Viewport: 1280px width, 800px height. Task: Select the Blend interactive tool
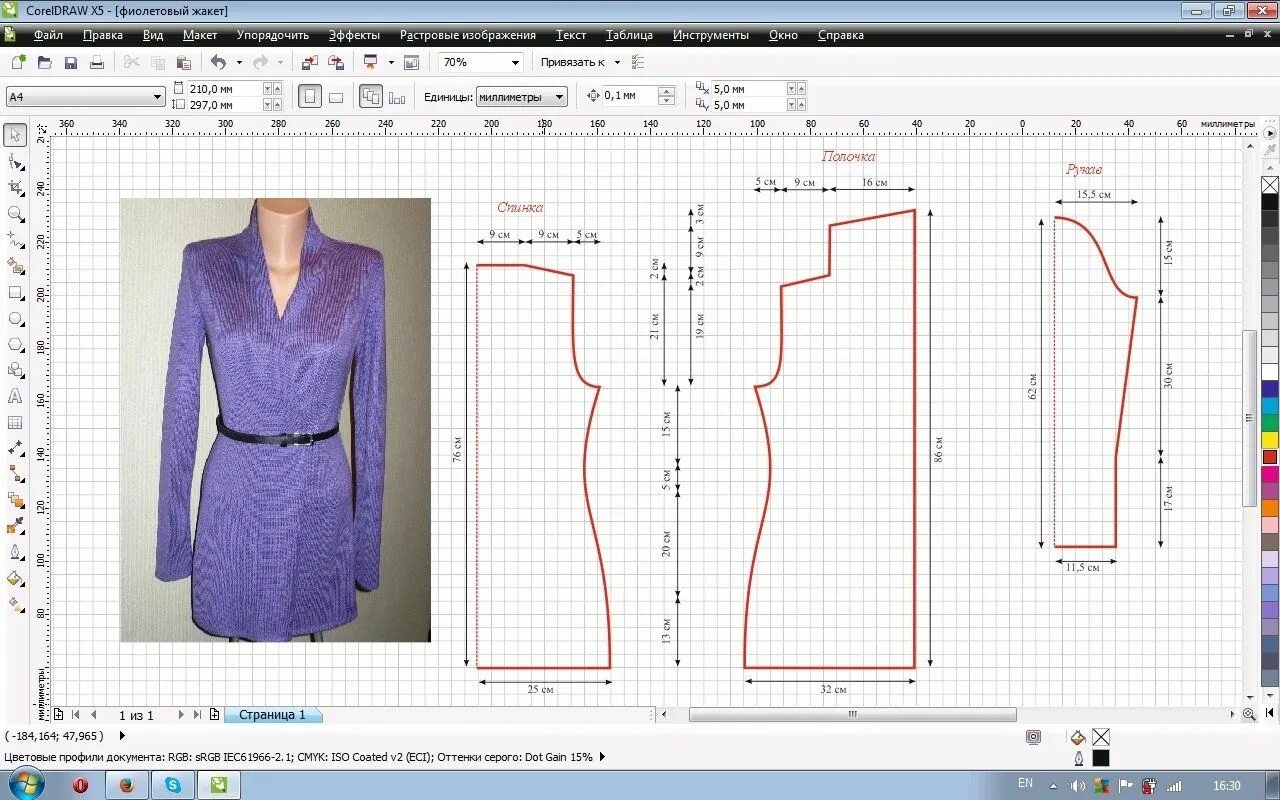tap(15, 500)
